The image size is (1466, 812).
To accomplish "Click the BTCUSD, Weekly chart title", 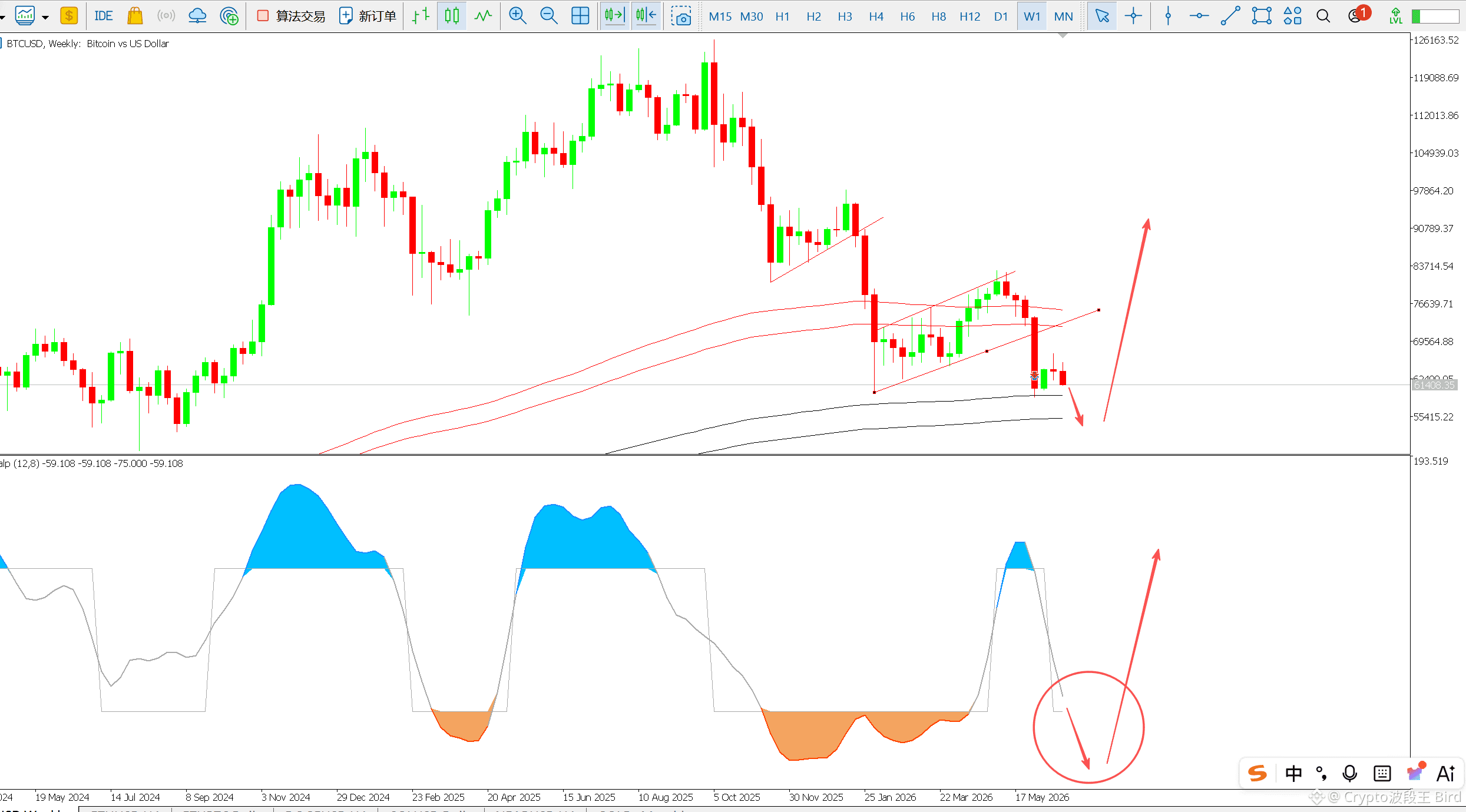I will [87, 44].
